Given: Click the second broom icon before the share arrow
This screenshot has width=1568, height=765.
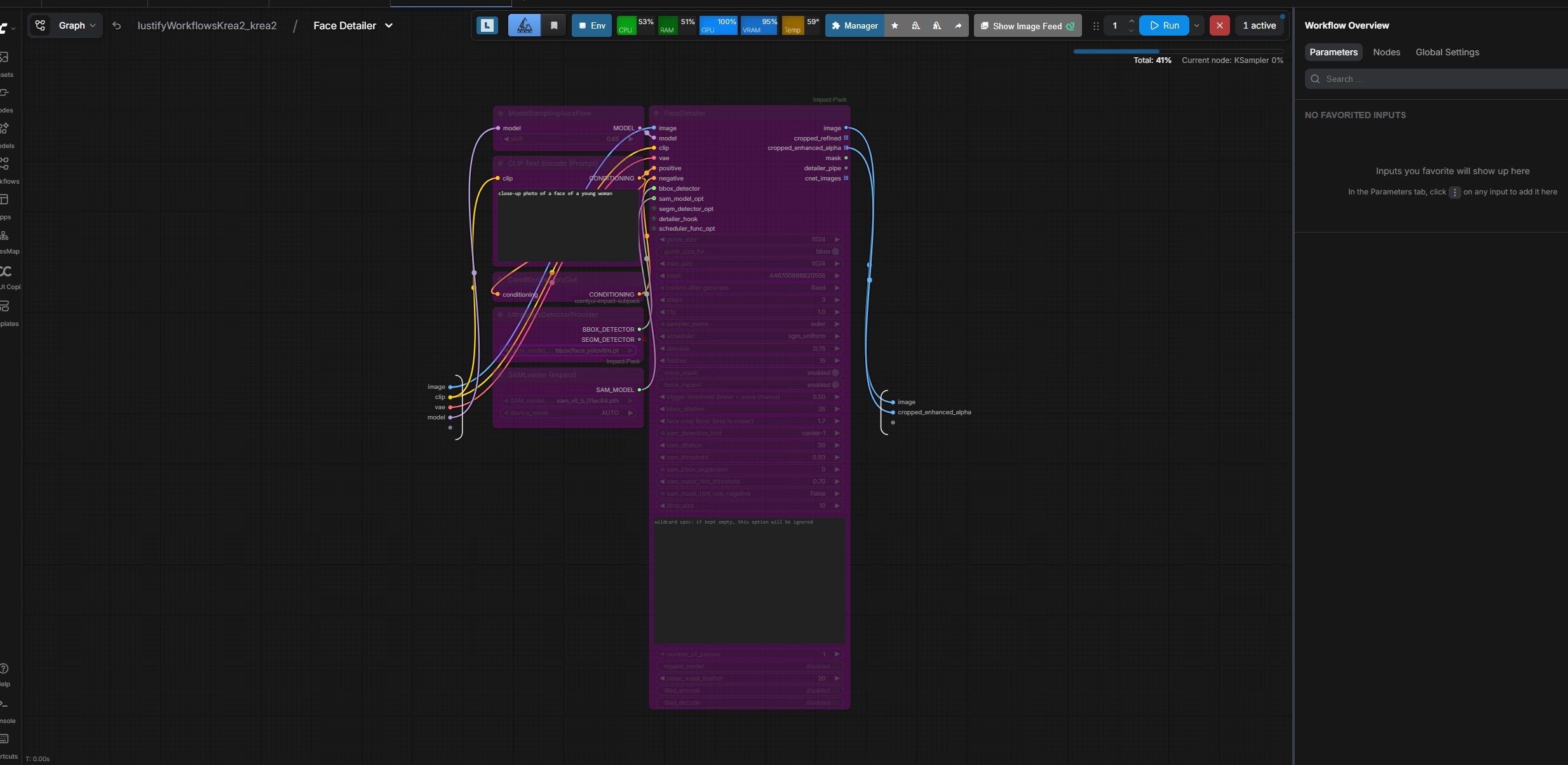Looking at the screenshot, I should coord(936,25).
